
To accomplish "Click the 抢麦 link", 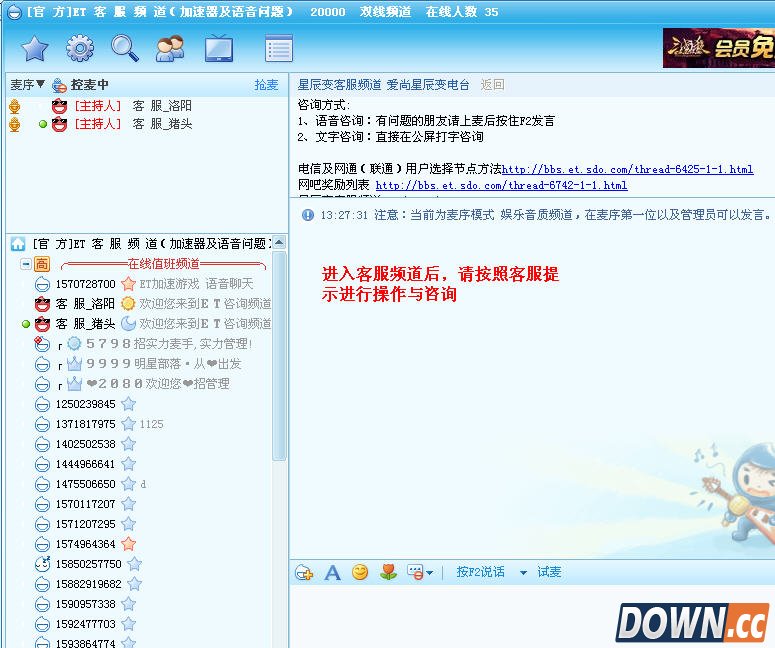I will click(x=266, y=85).
